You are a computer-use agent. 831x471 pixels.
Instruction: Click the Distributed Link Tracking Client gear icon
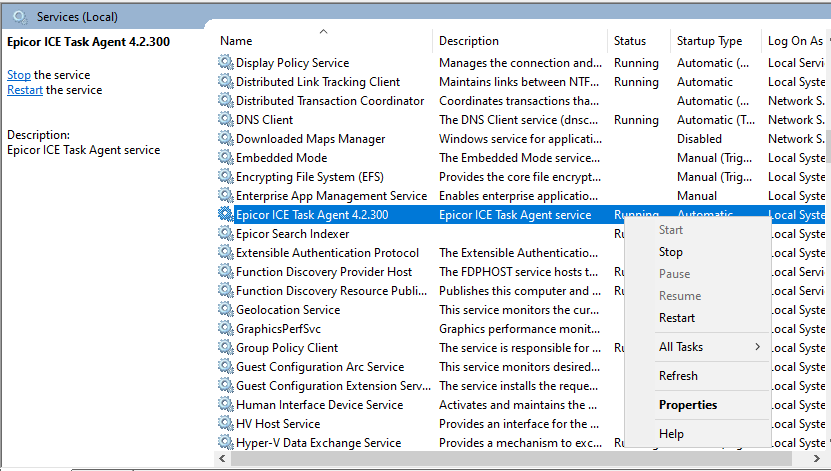pos(226,82)
